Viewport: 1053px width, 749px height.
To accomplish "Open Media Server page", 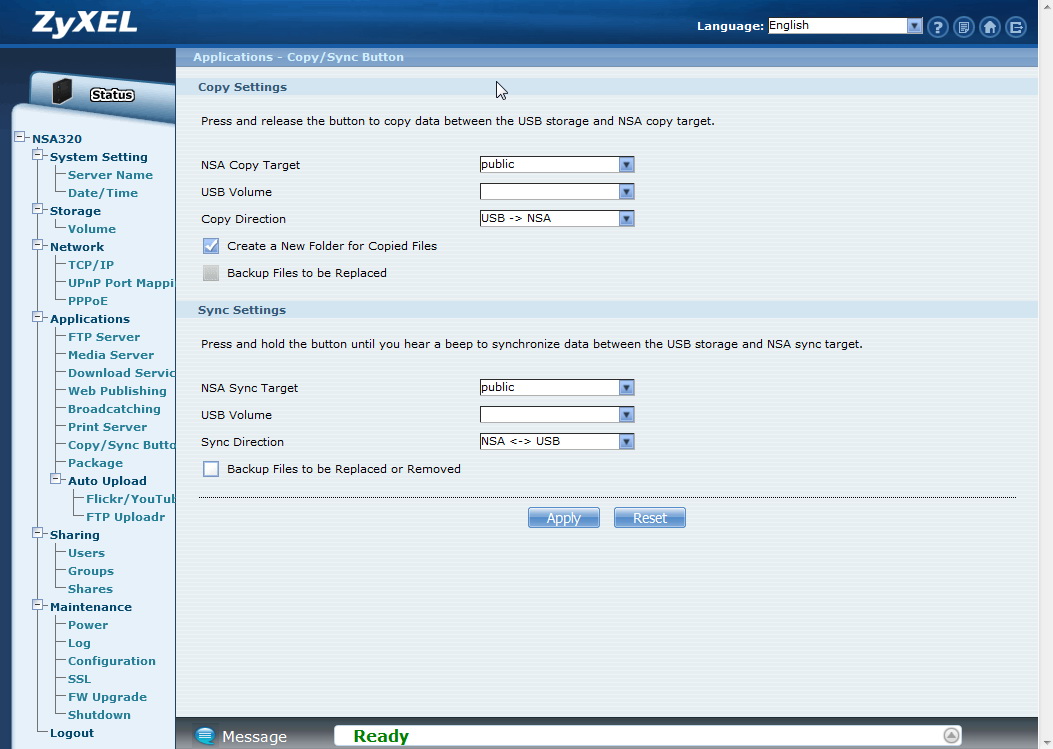I will (111, 355).
